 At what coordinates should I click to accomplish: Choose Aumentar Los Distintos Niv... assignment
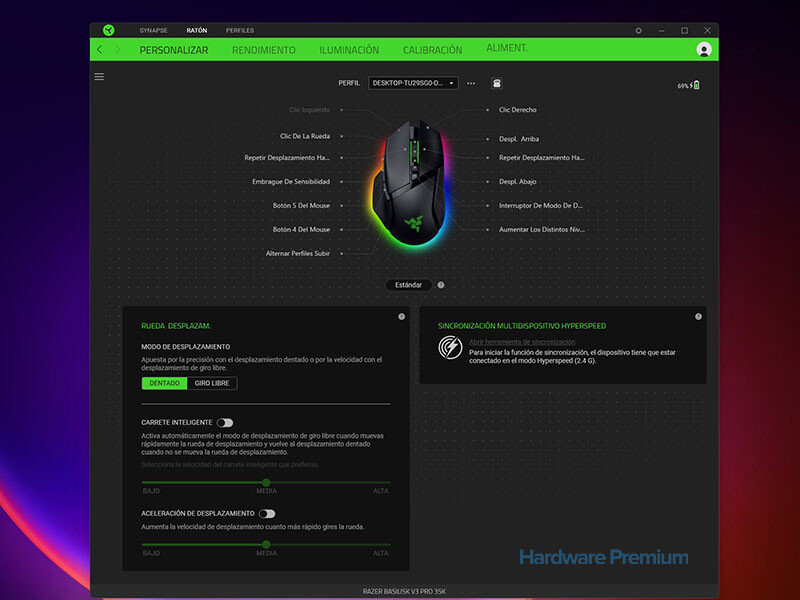point(541,230)
